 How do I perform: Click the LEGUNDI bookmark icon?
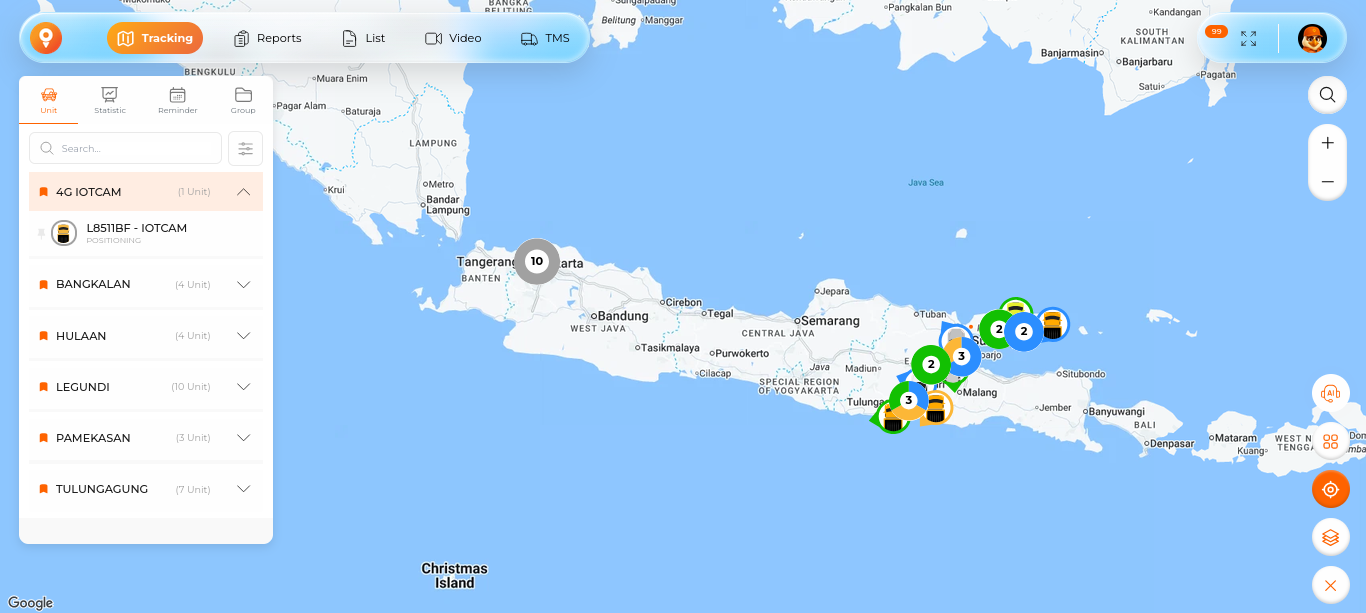tap(43, 387)
